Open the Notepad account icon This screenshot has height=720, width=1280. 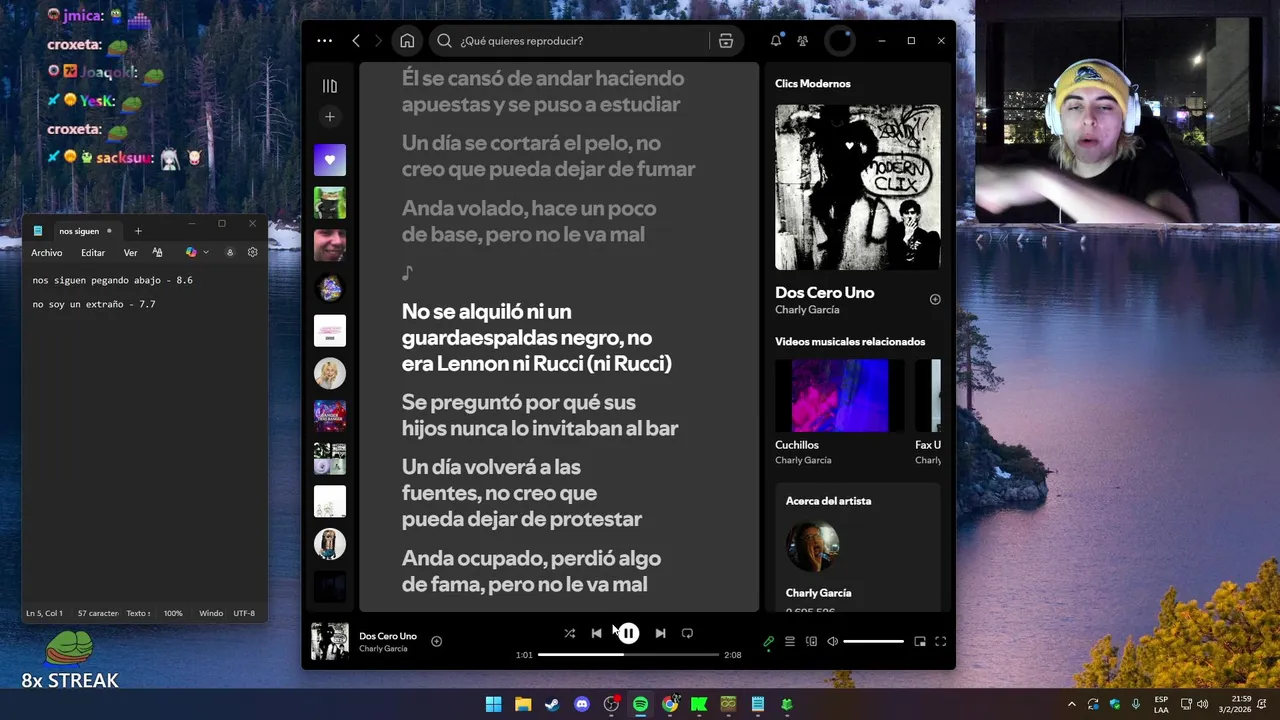click(x=230, y=253)
